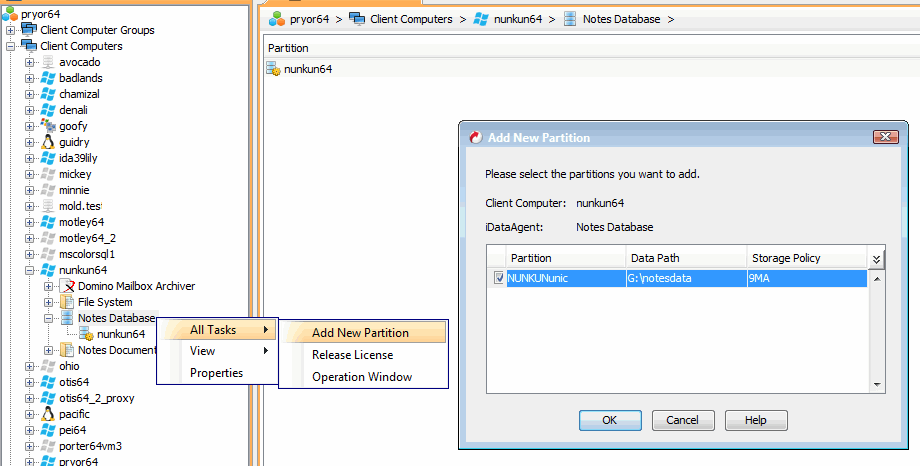The image size is (920, 466).
Task: Open Properties from the context menu
Action: pos(216,373)
